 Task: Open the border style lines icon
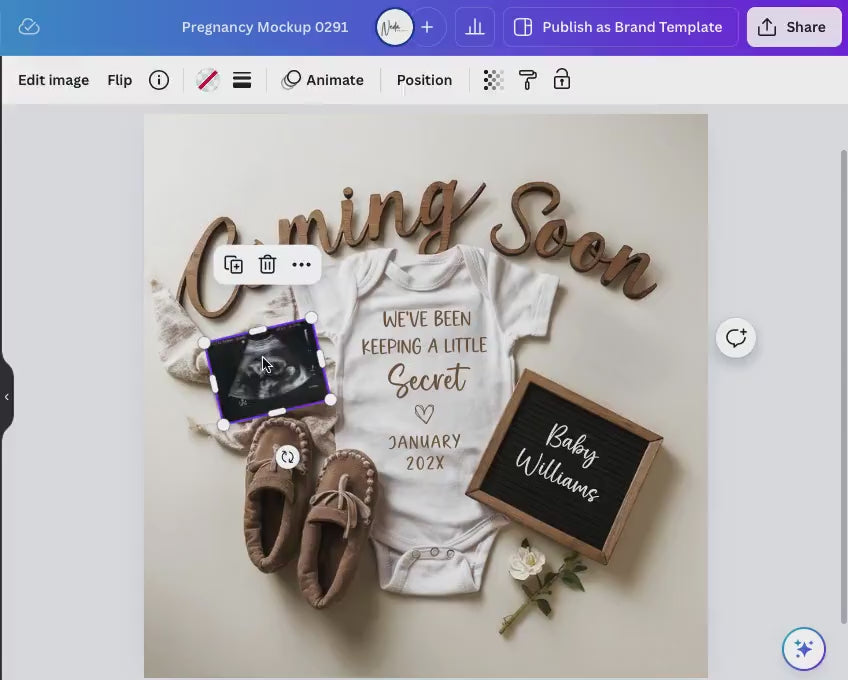tap(242, 80)
